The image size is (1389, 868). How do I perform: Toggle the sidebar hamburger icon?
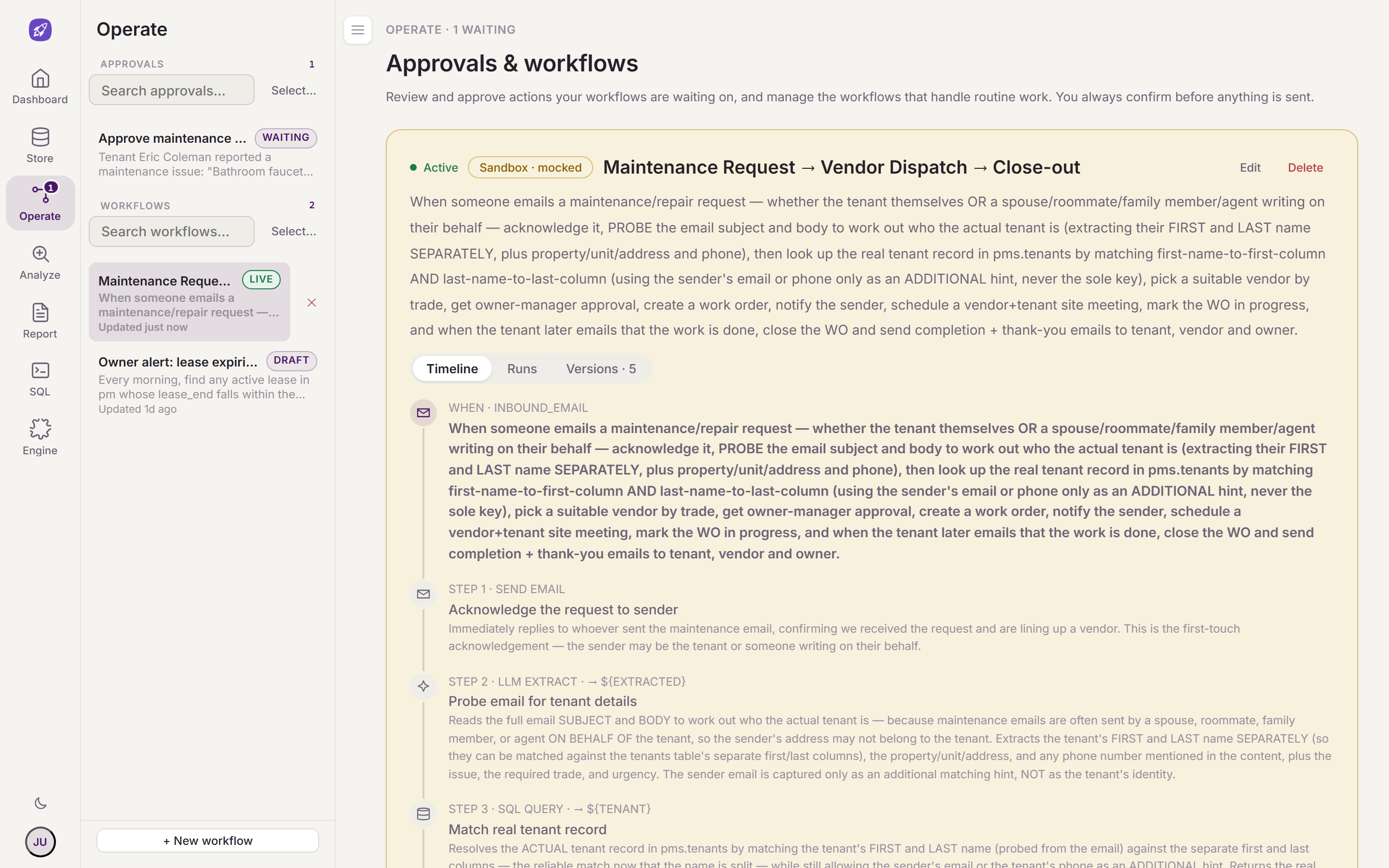pyautogui.click(x=357, y=30)
